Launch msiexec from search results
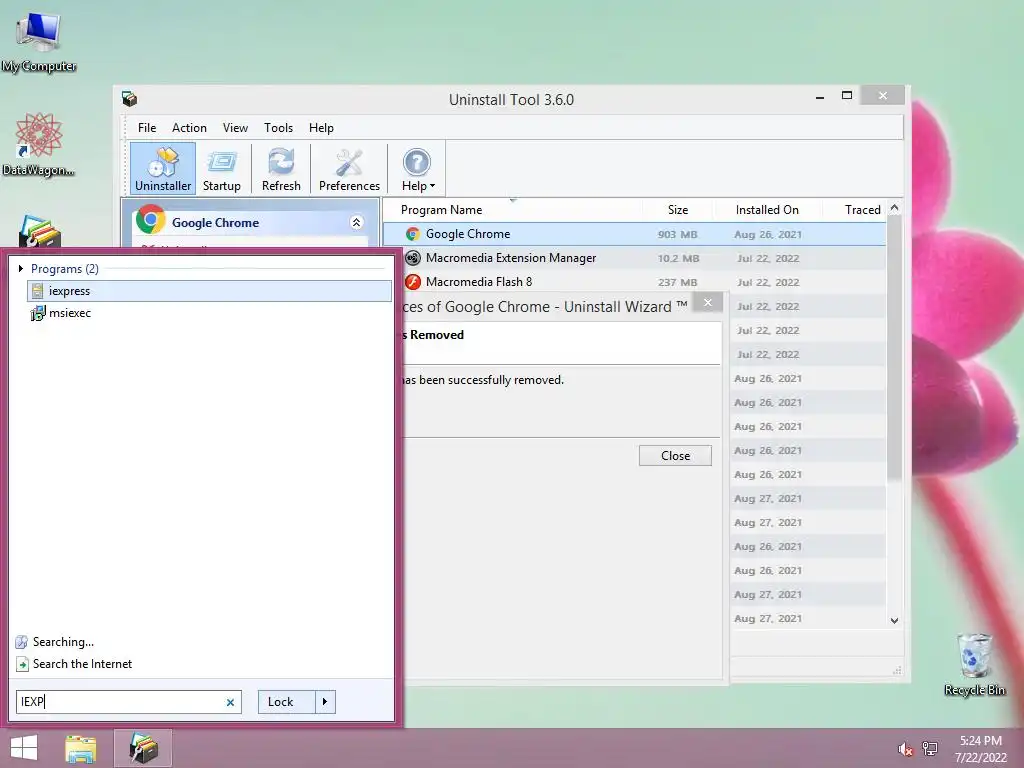 (209, 313)
